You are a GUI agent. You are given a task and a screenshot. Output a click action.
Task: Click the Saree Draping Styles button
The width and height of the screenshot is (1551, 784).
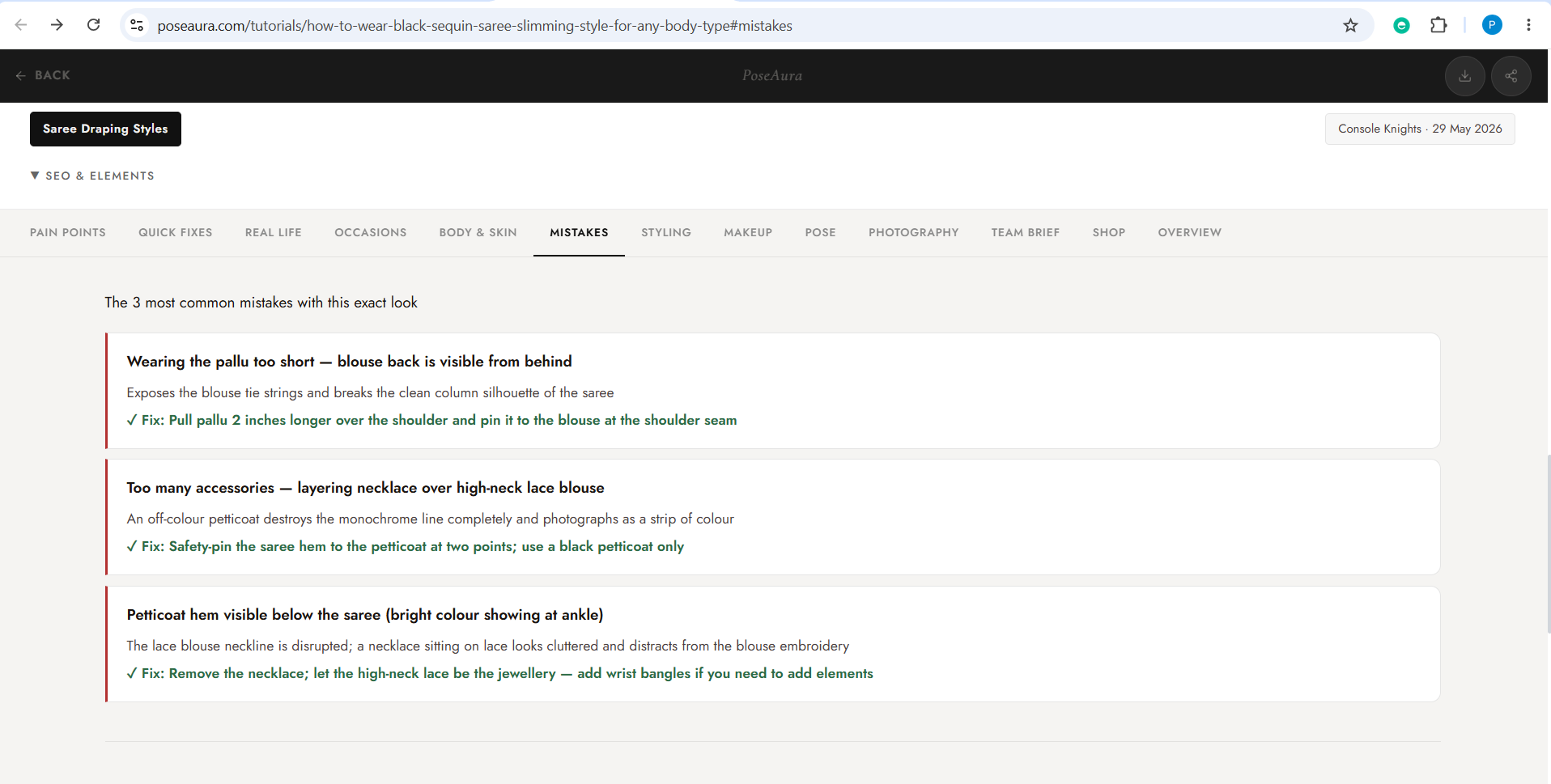pos(105,129)
